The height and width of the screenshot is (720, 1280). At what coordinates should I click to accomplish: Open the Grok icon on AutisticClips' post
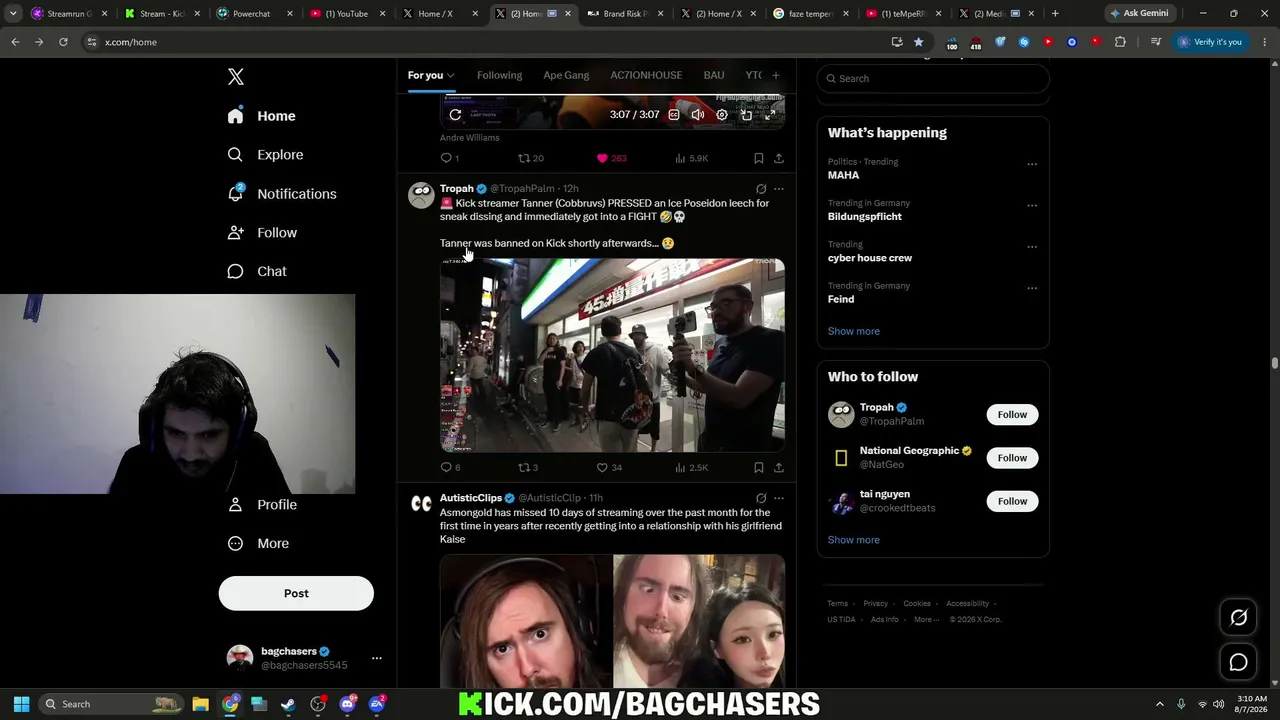[761, 498]
